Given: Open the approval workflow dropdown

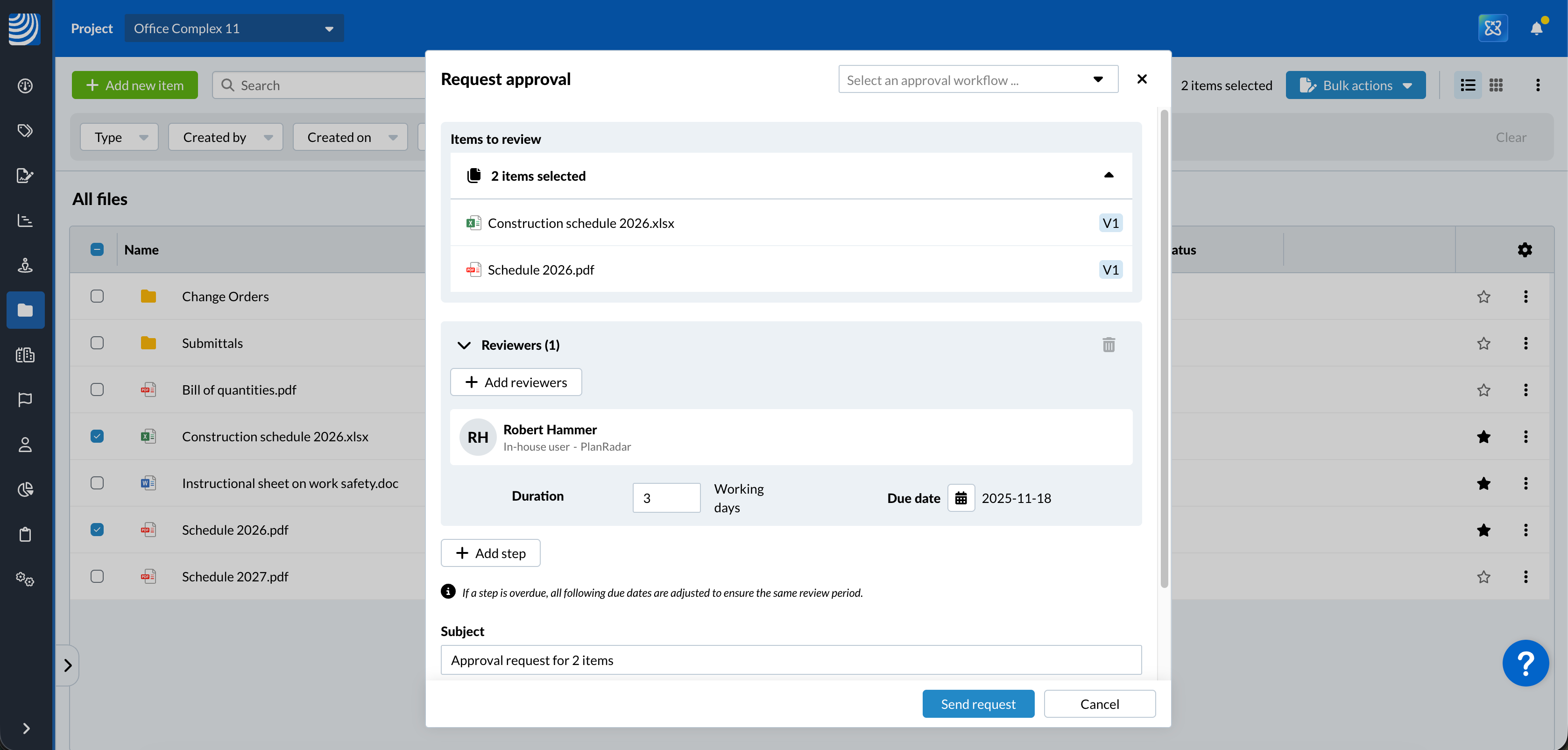Looking at the screenshot, I should (x=978, y=80).
